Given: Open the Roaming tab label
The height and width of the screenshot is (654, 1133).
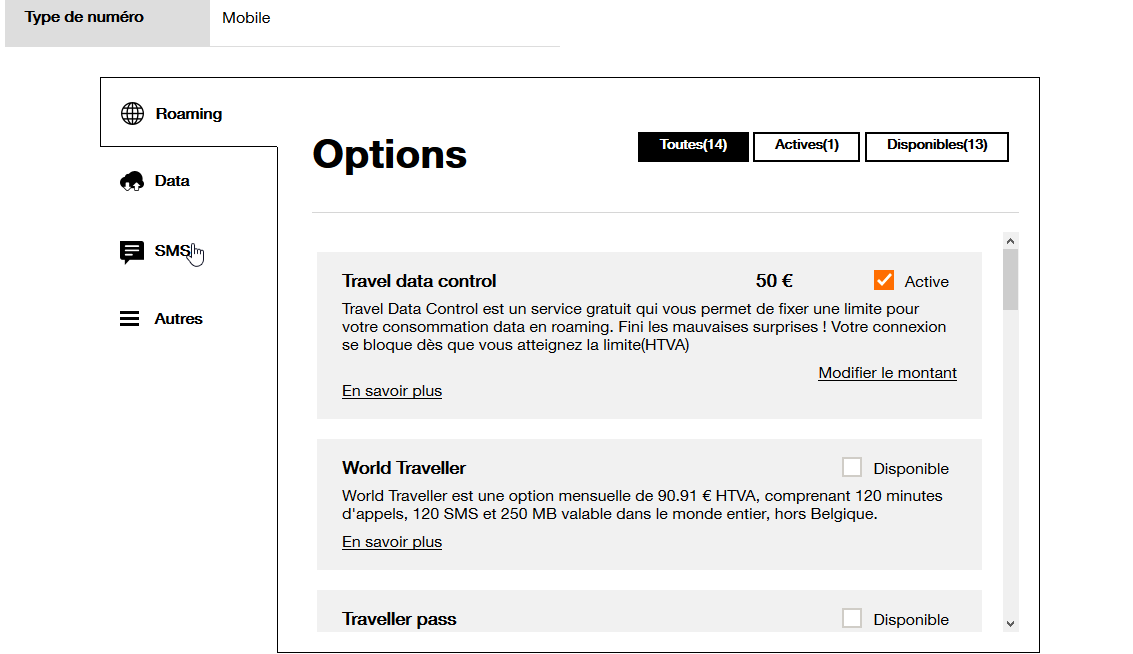Looking at the screenshot, I should (189, 114).
